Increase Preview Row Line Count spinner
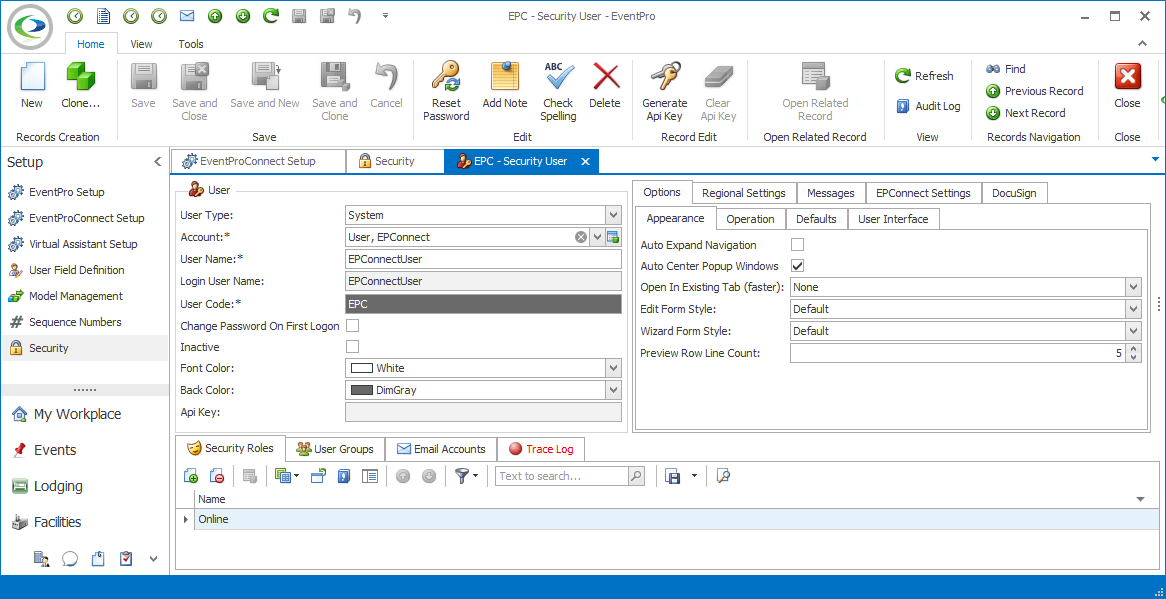The height and width of the screenshot is (599, 1166). [1133, 349]
